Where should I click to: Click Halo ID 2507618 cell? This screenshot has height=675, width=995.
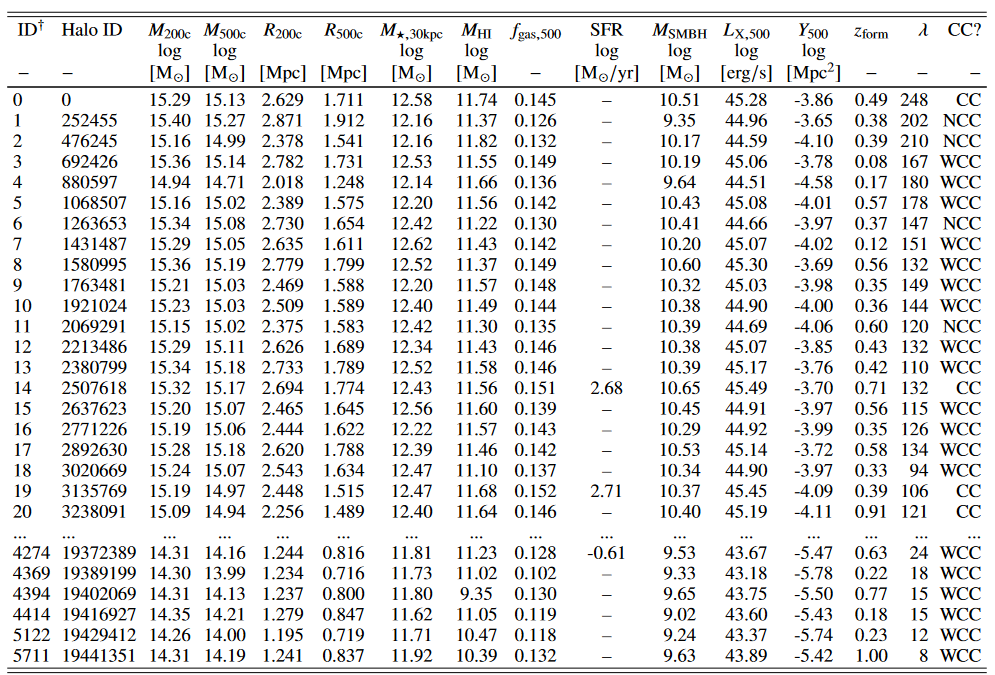tap(93, 388)
